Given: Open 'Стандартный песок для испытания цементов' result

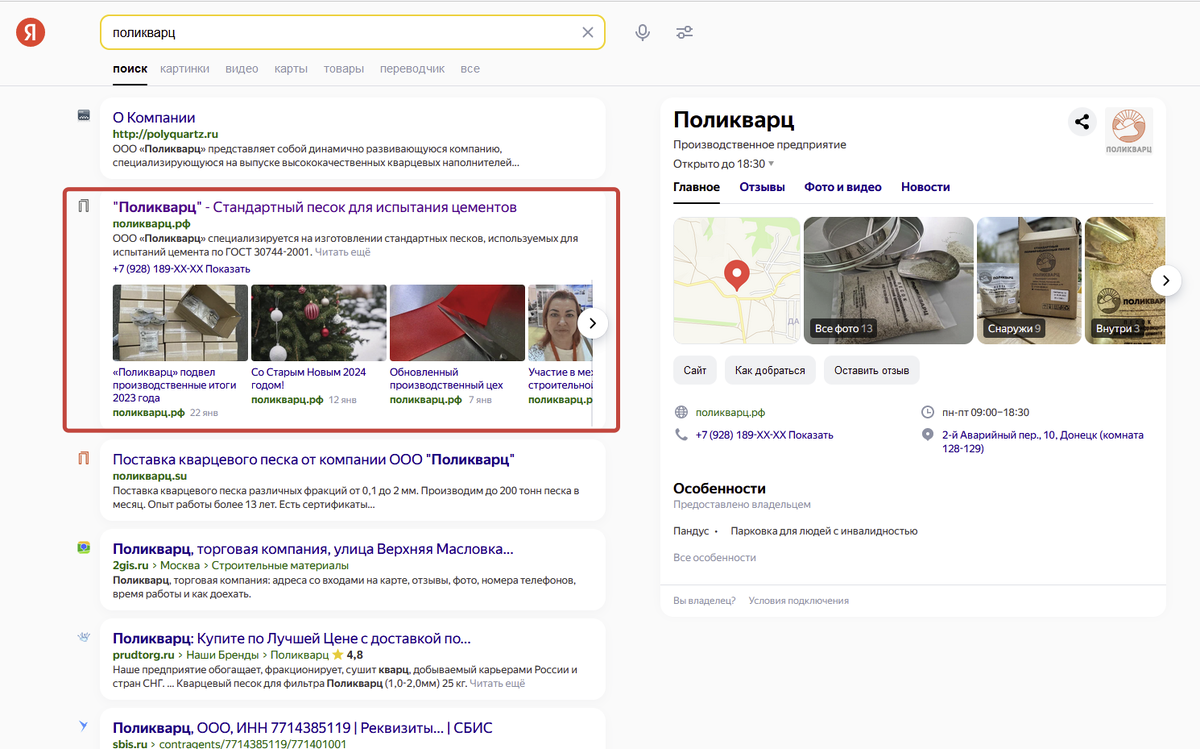Looking at the screenshot, I should [315, 207].
